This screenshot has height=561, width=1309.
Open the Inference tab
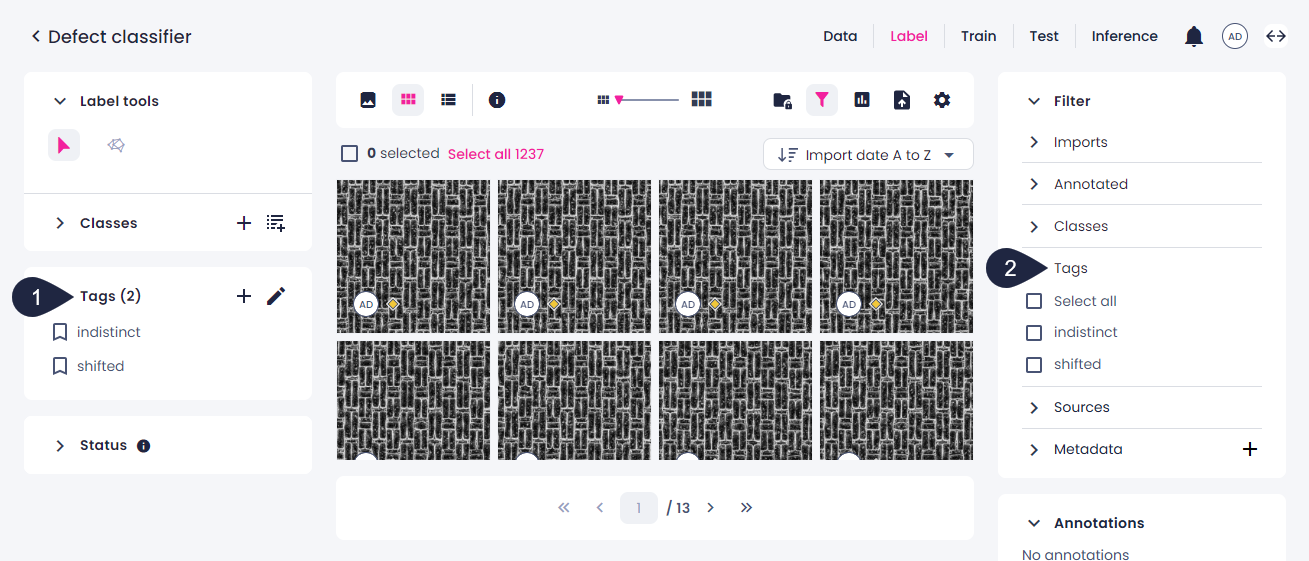pos(1125,36)
